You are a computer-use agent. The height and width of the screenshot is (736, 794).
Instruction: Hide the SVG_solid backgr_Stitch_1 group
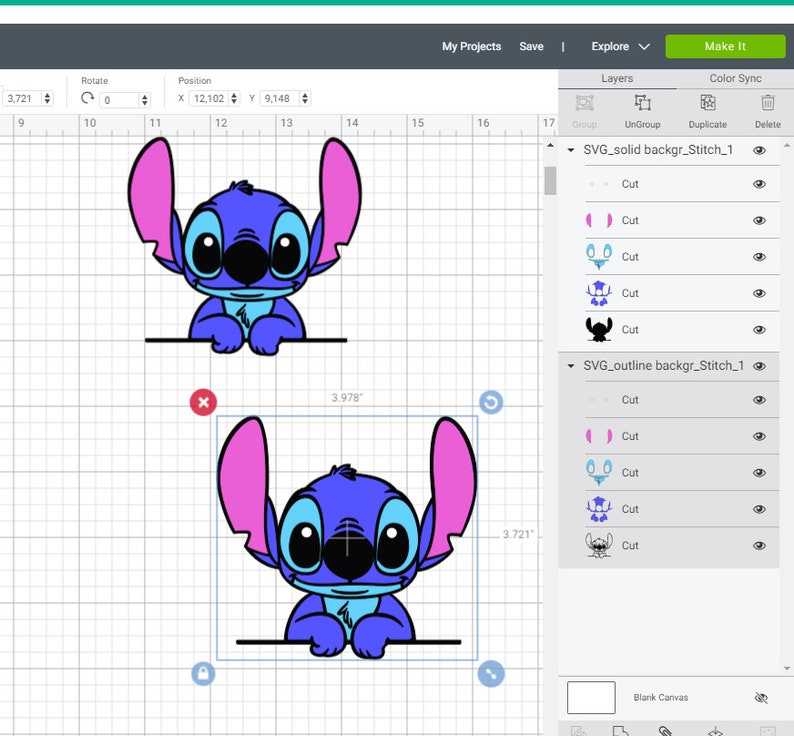pyautogui.click(x=759, y=150)
